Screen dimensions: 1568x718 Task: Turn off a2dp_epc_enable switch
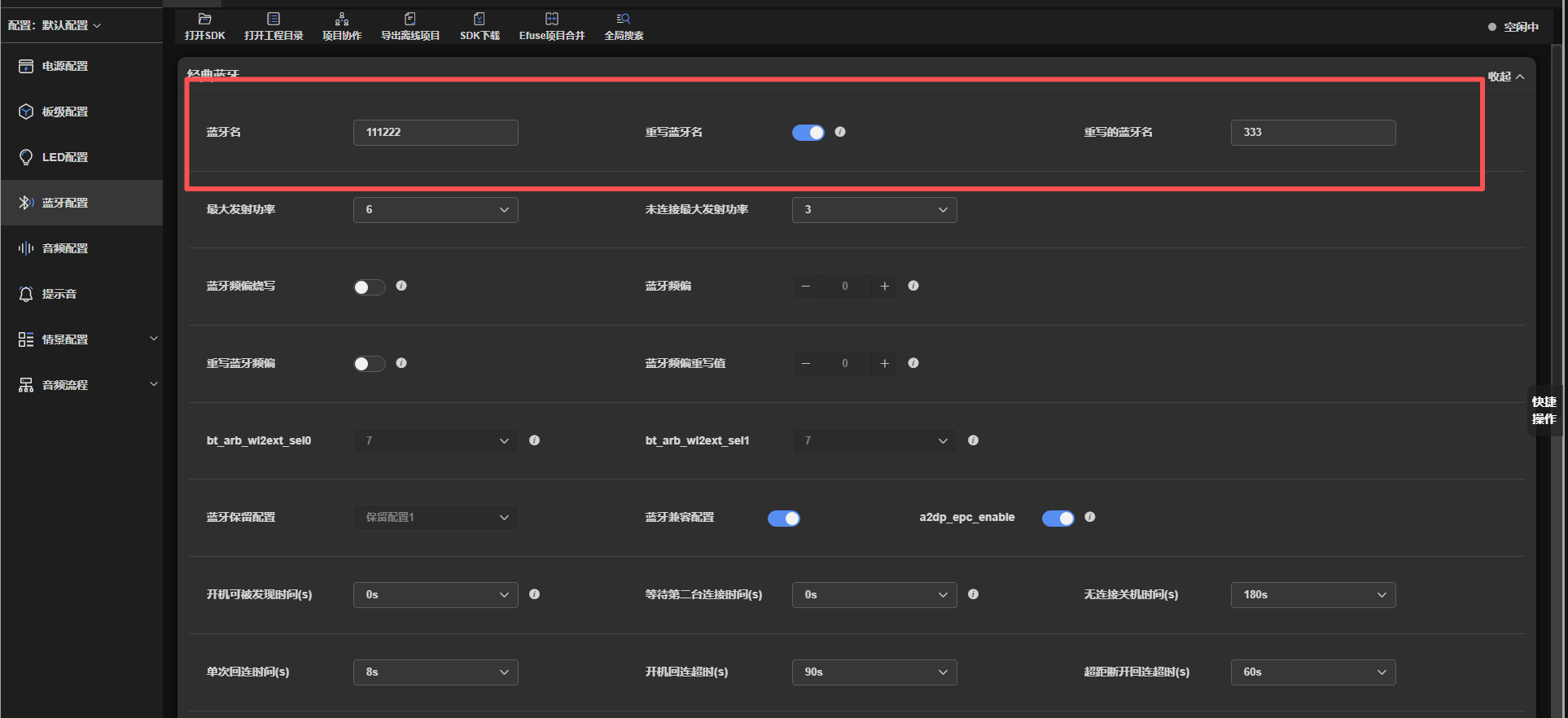[1058, 519]
